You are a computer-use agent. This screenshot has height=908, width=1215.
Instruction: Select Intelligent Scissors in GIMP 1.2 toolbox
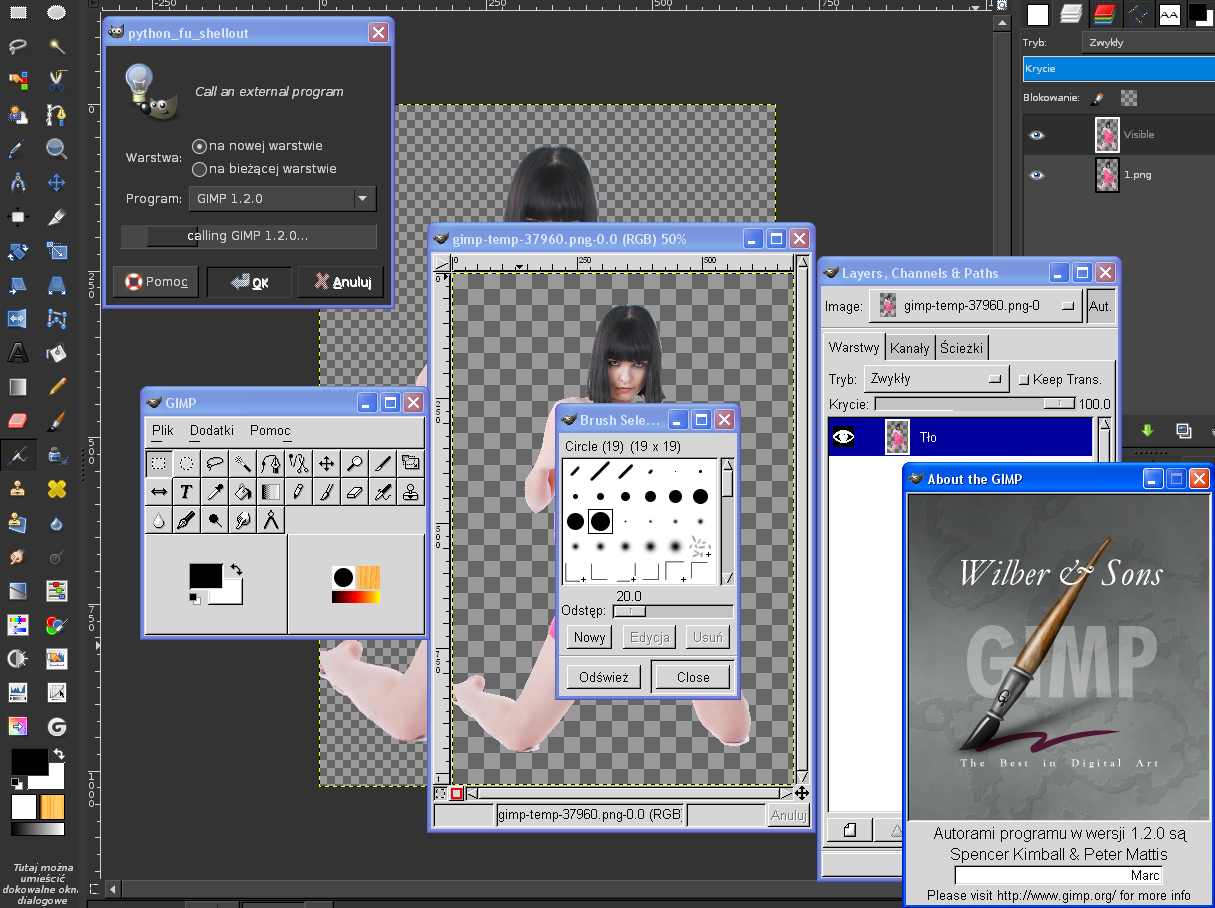[298, 463]
